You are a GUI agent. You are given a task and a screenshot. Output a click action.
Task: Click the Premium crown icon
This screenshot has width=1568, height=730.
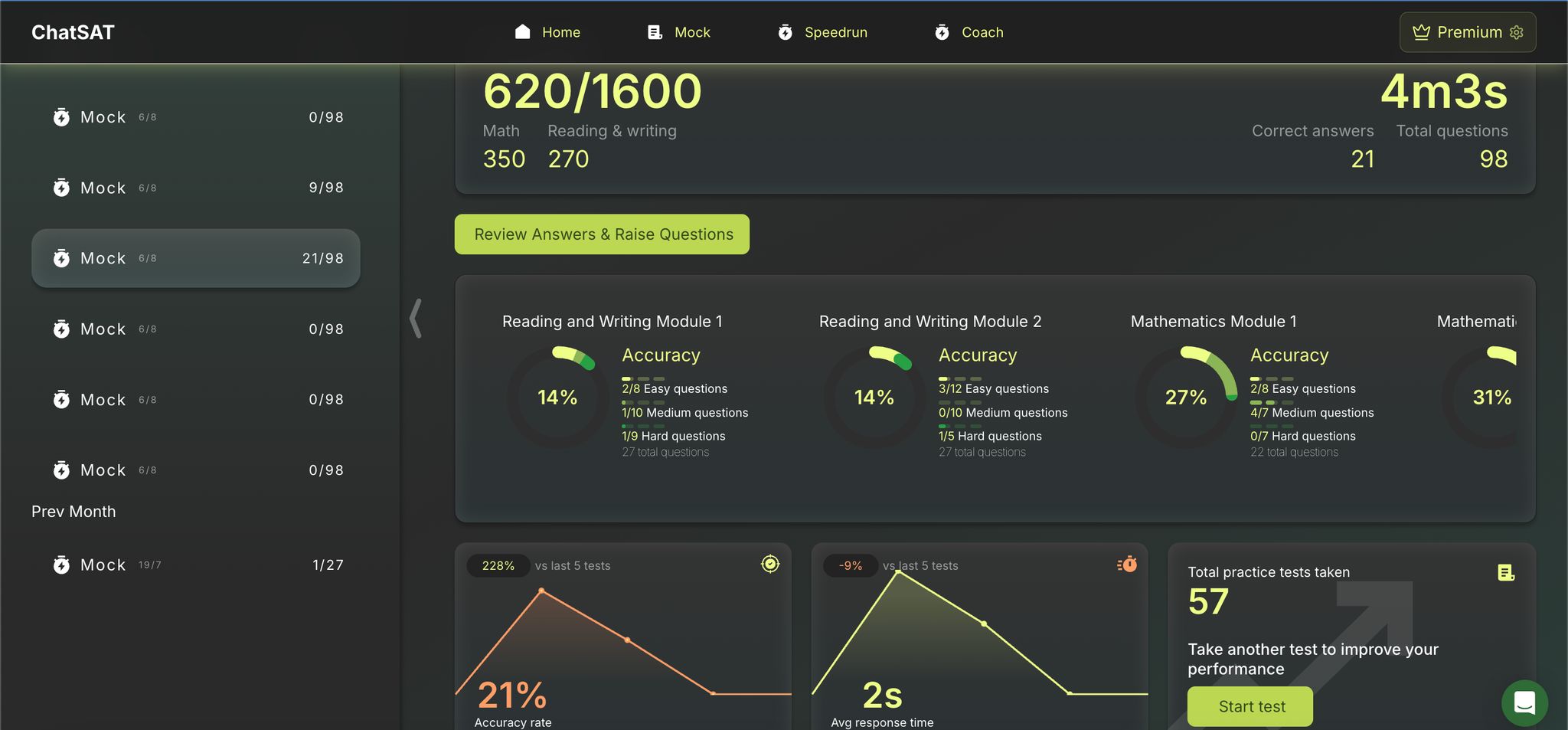pos(1421,32)
